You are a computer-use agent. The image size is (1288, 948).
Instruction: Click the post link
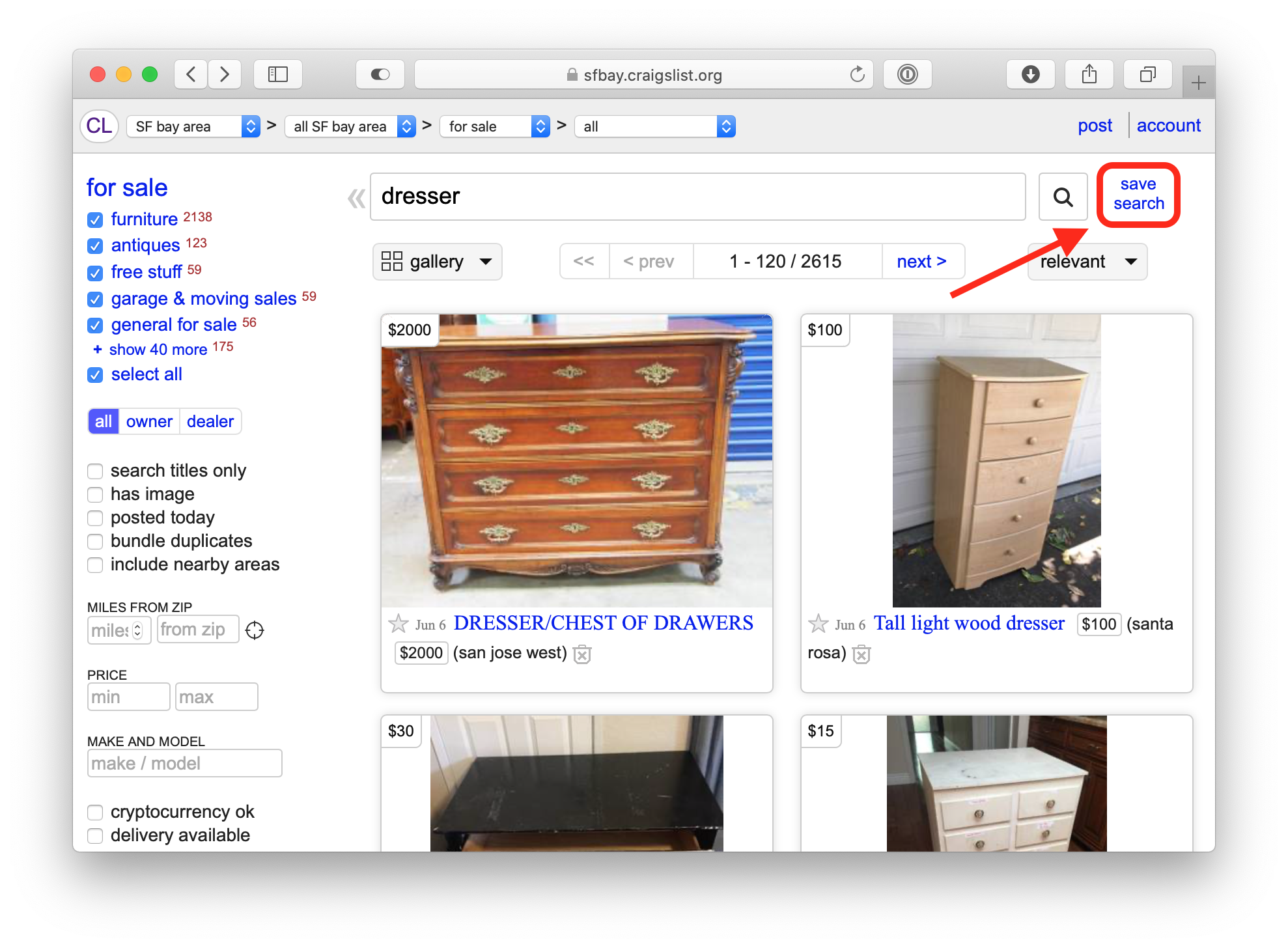click(1095, 126)
